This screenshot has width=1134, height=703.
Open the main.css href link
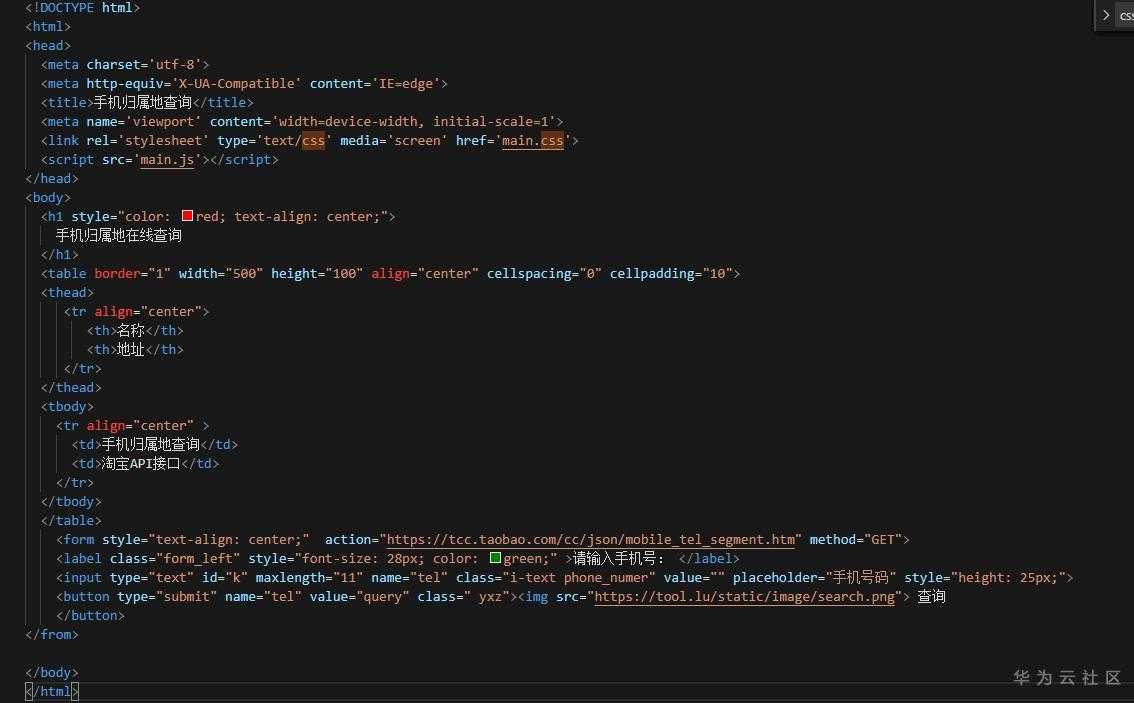coord(532,140)
